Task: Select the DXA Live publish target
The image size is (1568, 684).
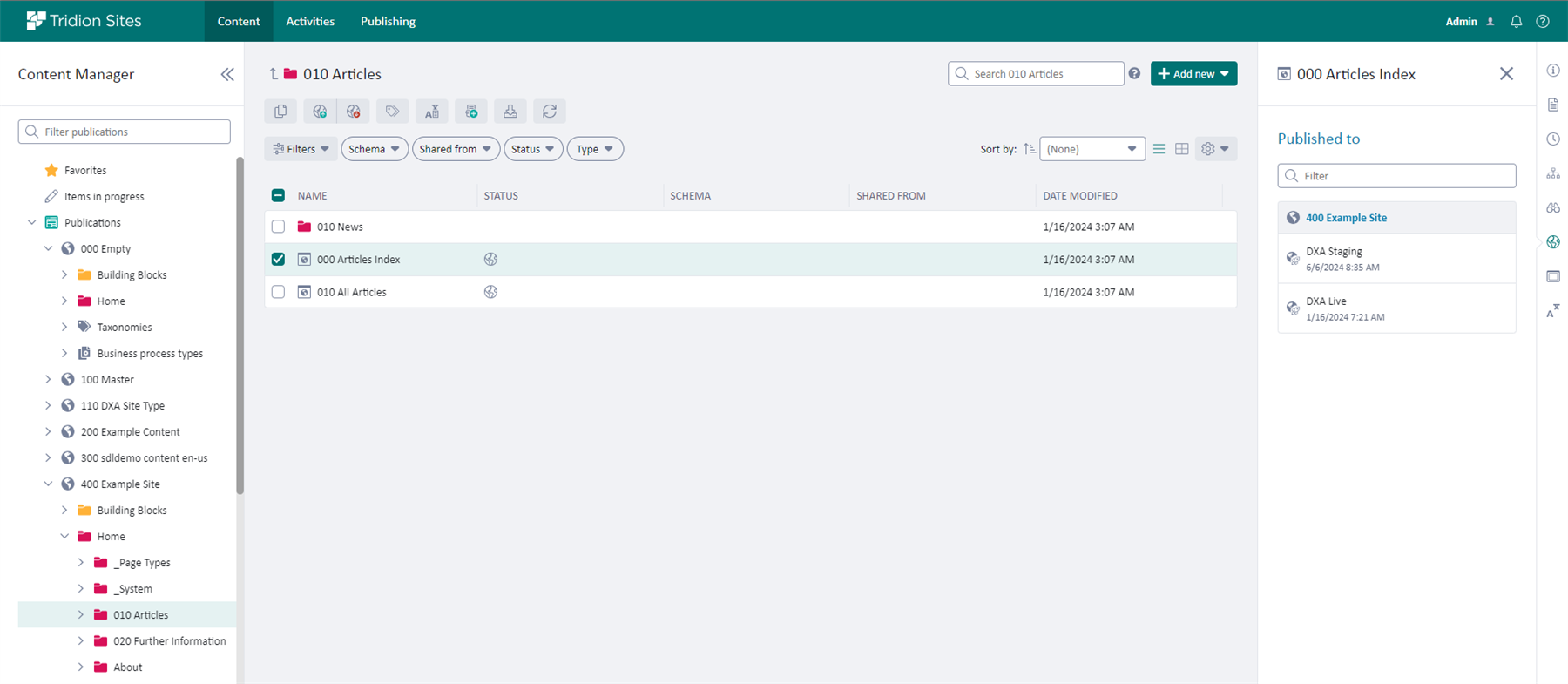Action: tap(1396, 308)
